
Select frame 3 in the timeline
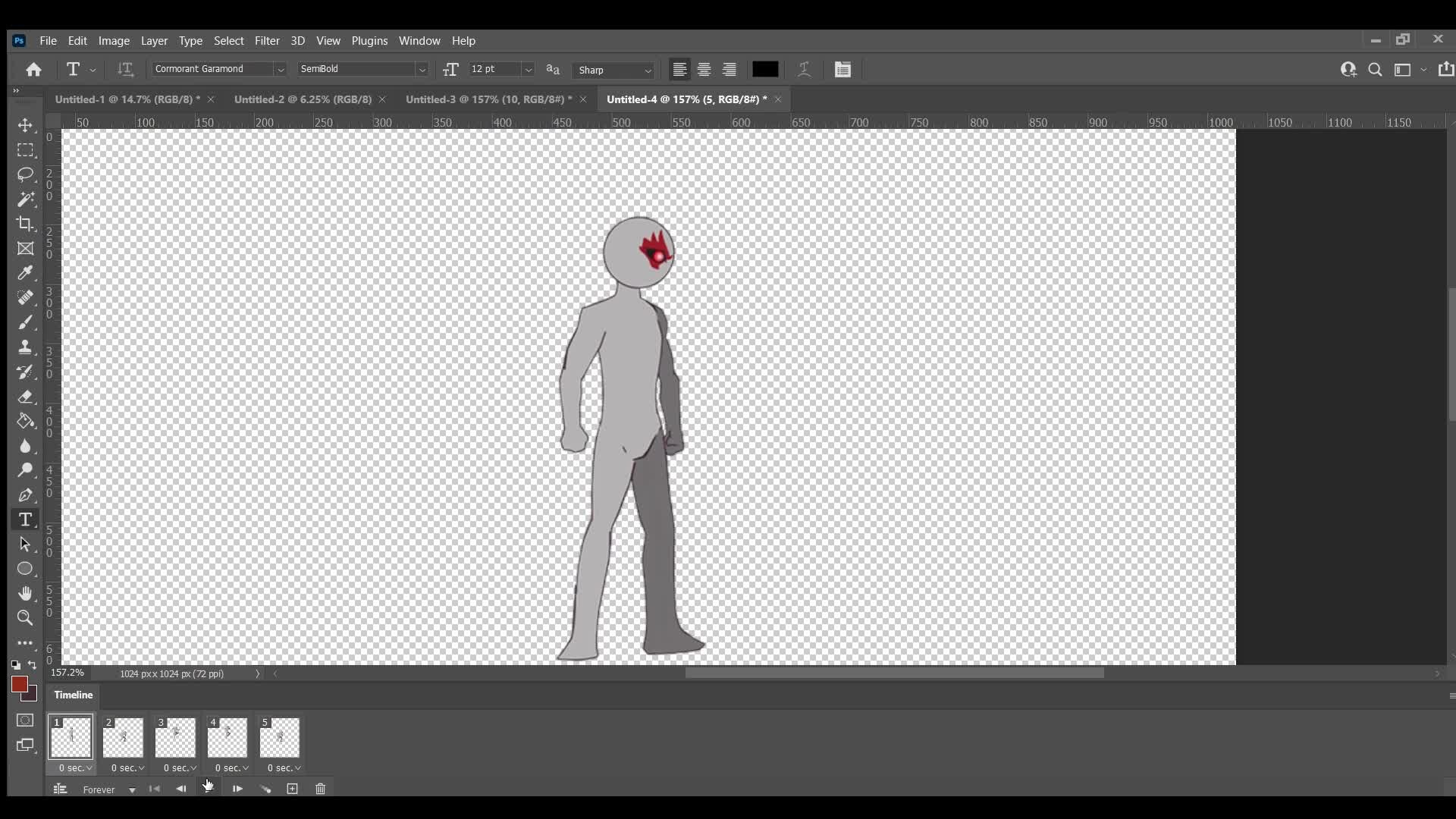pyautogui.click(x=175, y=736)
